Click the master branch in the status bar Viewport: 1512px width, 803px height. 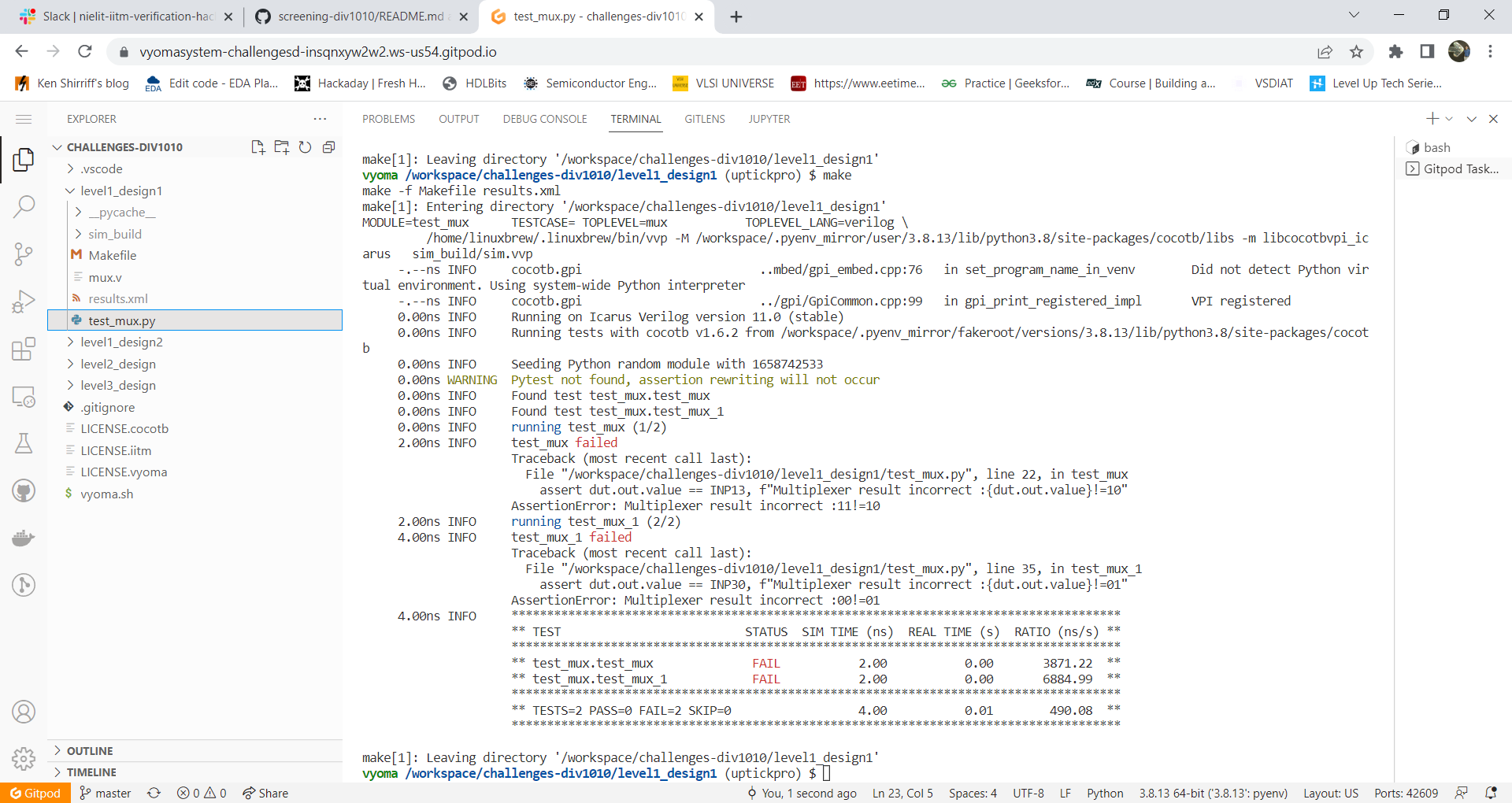click(105, 793)
